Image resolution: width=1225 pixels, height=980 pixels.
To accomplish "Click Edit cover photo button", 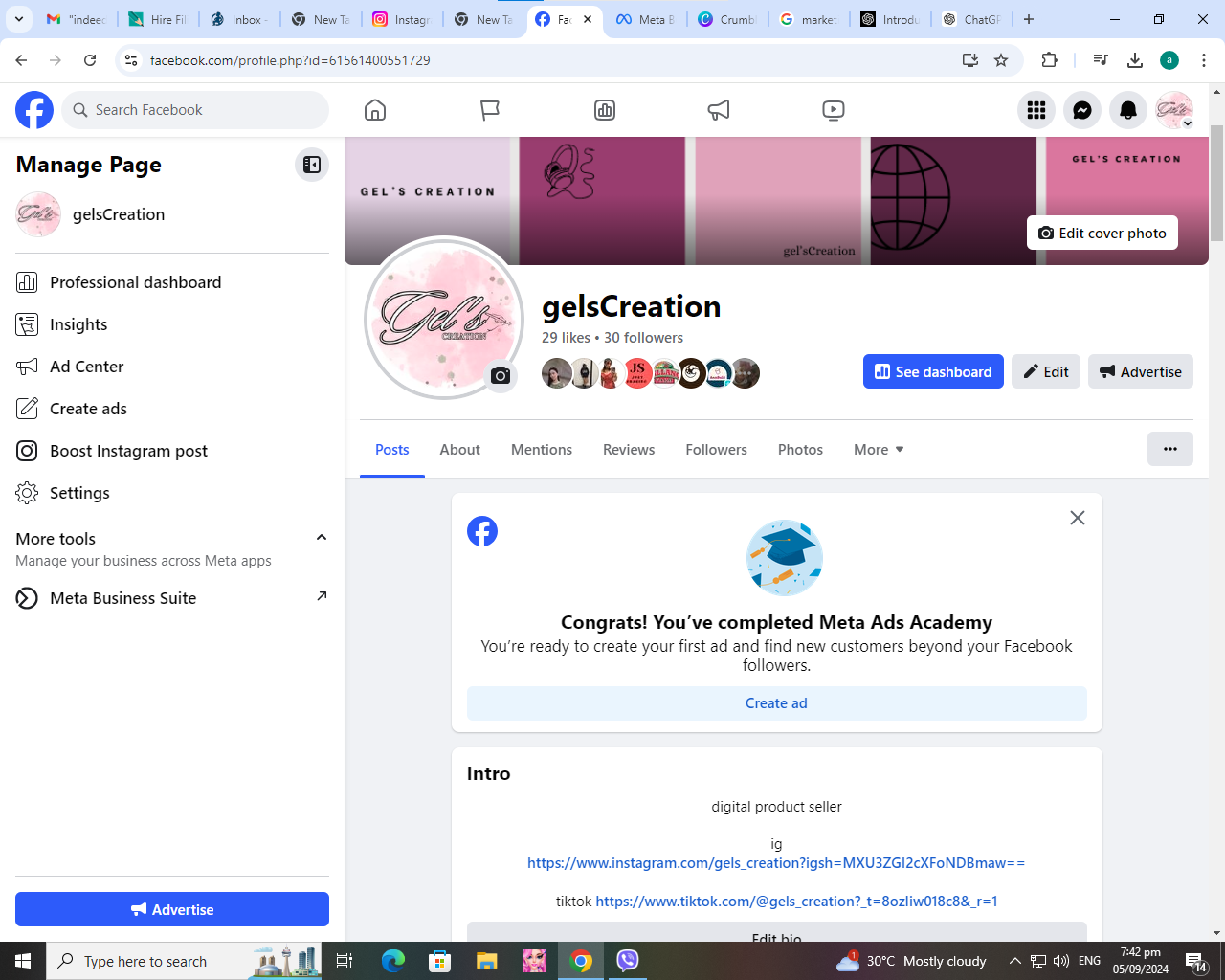I will (x=1102, y=233).
